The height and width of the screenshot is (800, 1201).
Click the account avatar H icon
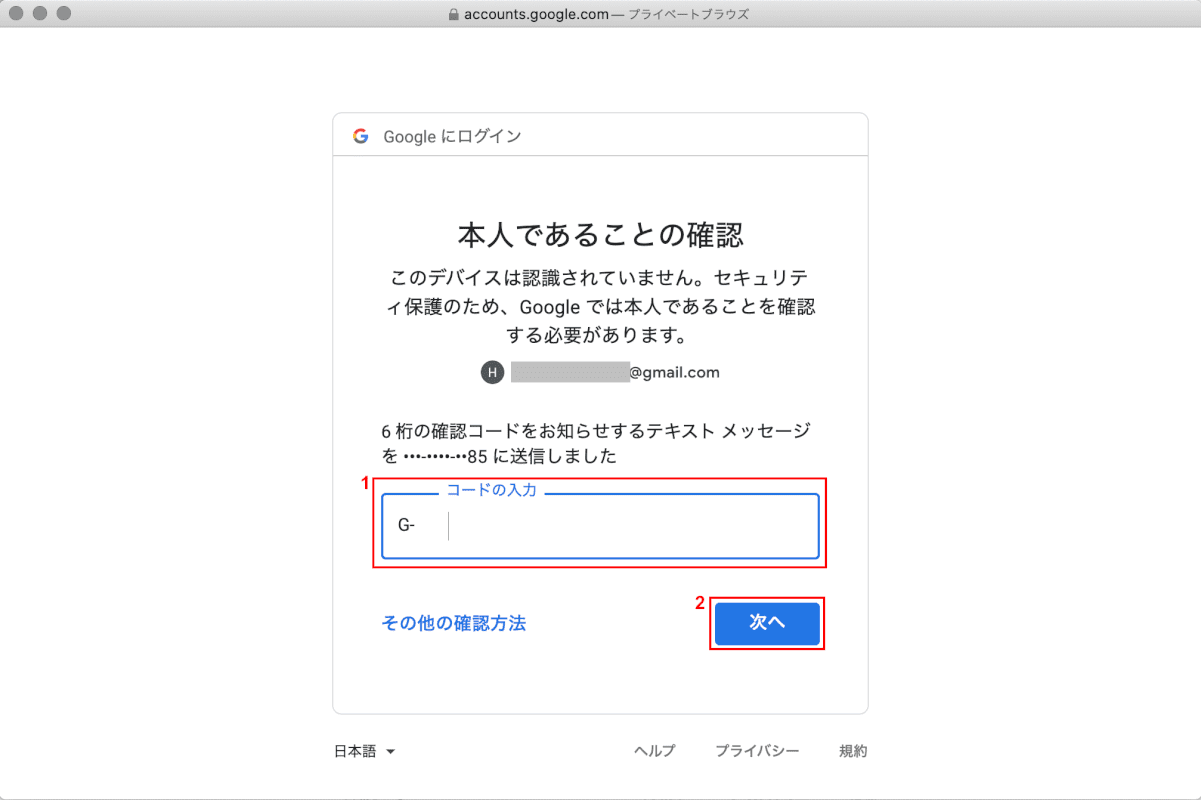point(492,372)
